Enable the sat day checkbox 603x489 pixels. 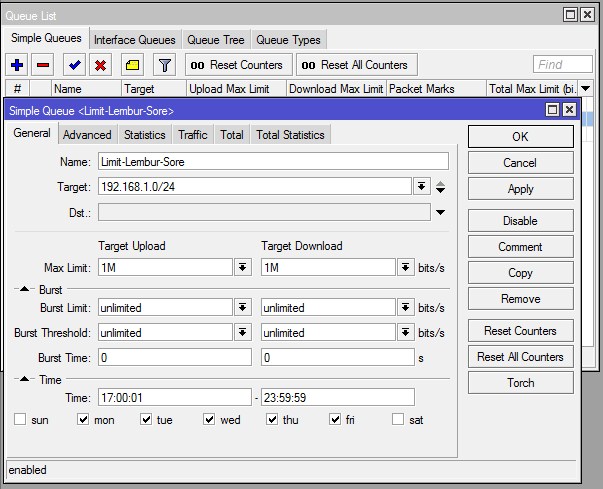399,420
